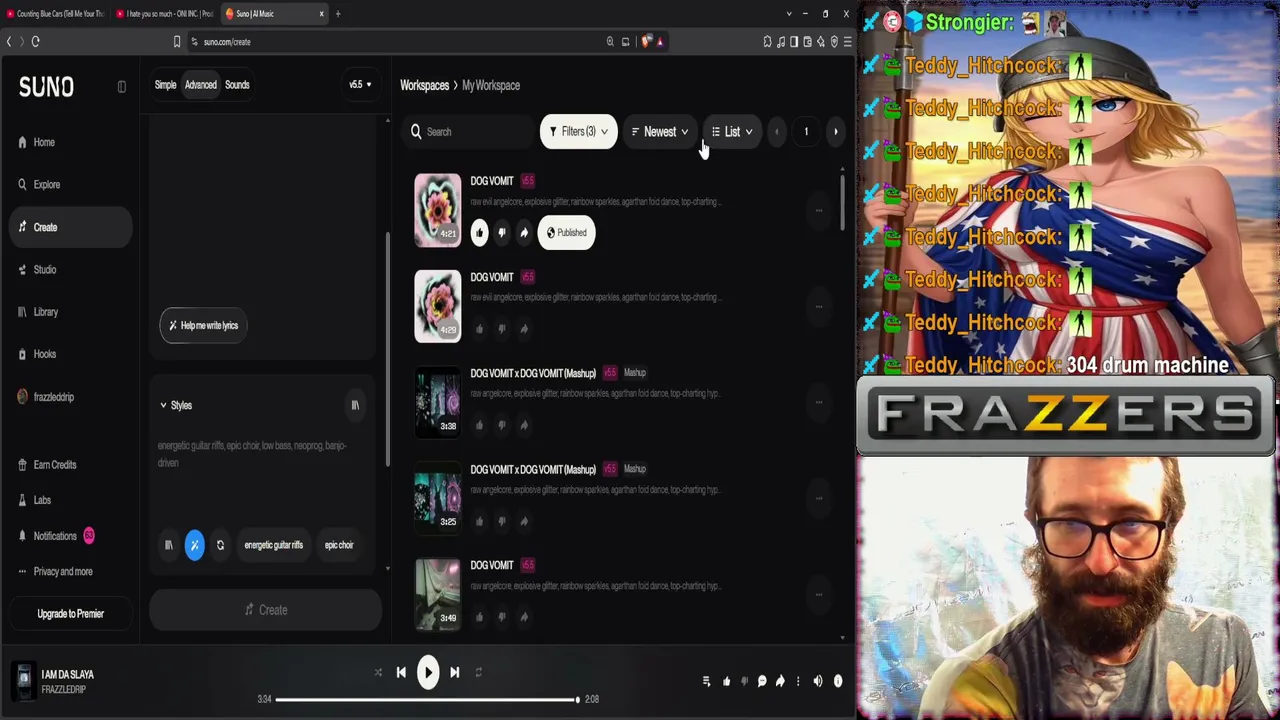Screen dimensions: 1280x720
Task: Open a new browser tab
Action: click(x=338, y=14)
